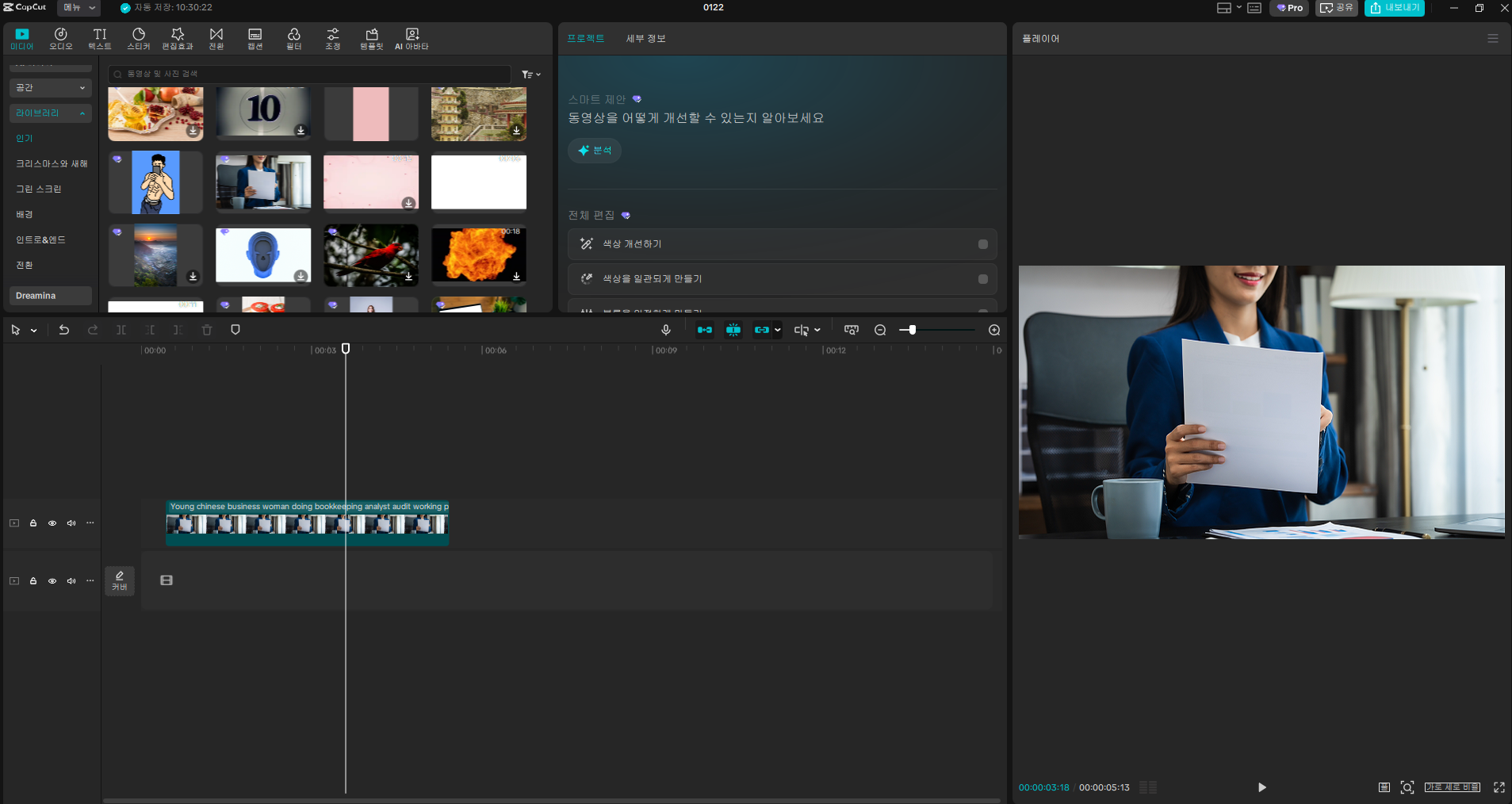Click the timeline zoom in icon
The image size is (1512, 804).
click(x=994, y=330)
